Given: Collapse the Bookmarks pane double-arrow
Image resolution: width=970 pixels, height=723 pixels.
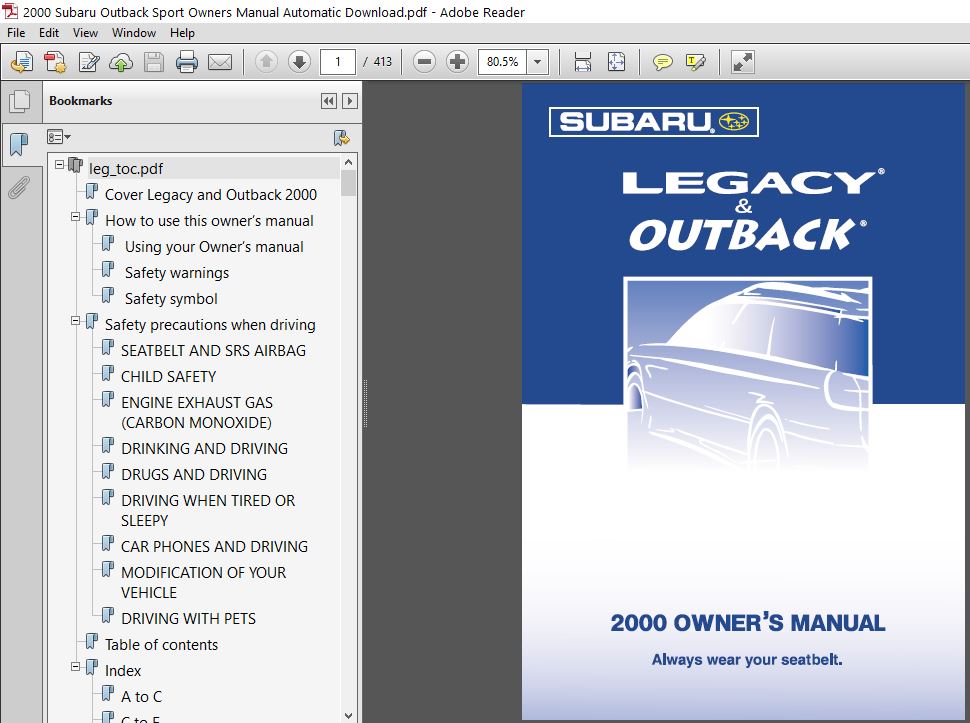Looking at the screenshot, I should tap(329, 101).
